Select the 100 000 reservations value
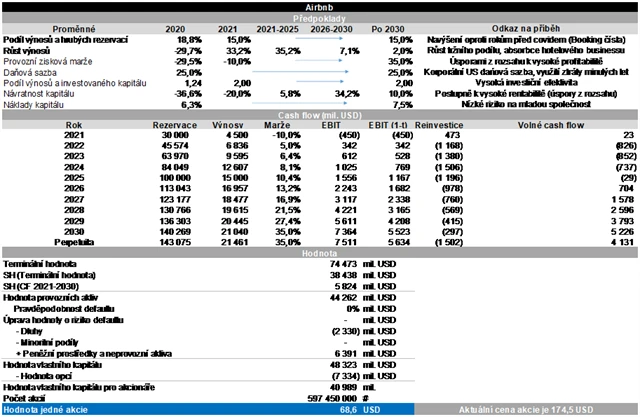Viewport: 640px width, 417px height. click(x=175, y=178)
